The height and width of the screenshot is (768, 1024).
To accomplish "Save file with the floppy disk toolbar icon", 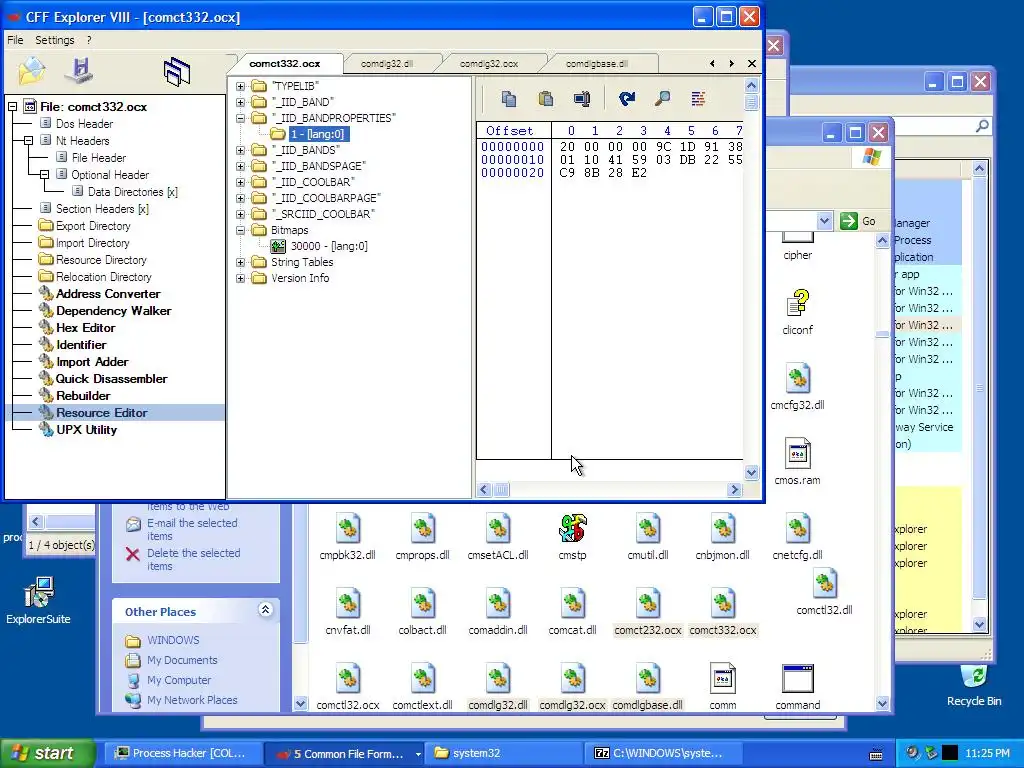I will coord(80,71).
